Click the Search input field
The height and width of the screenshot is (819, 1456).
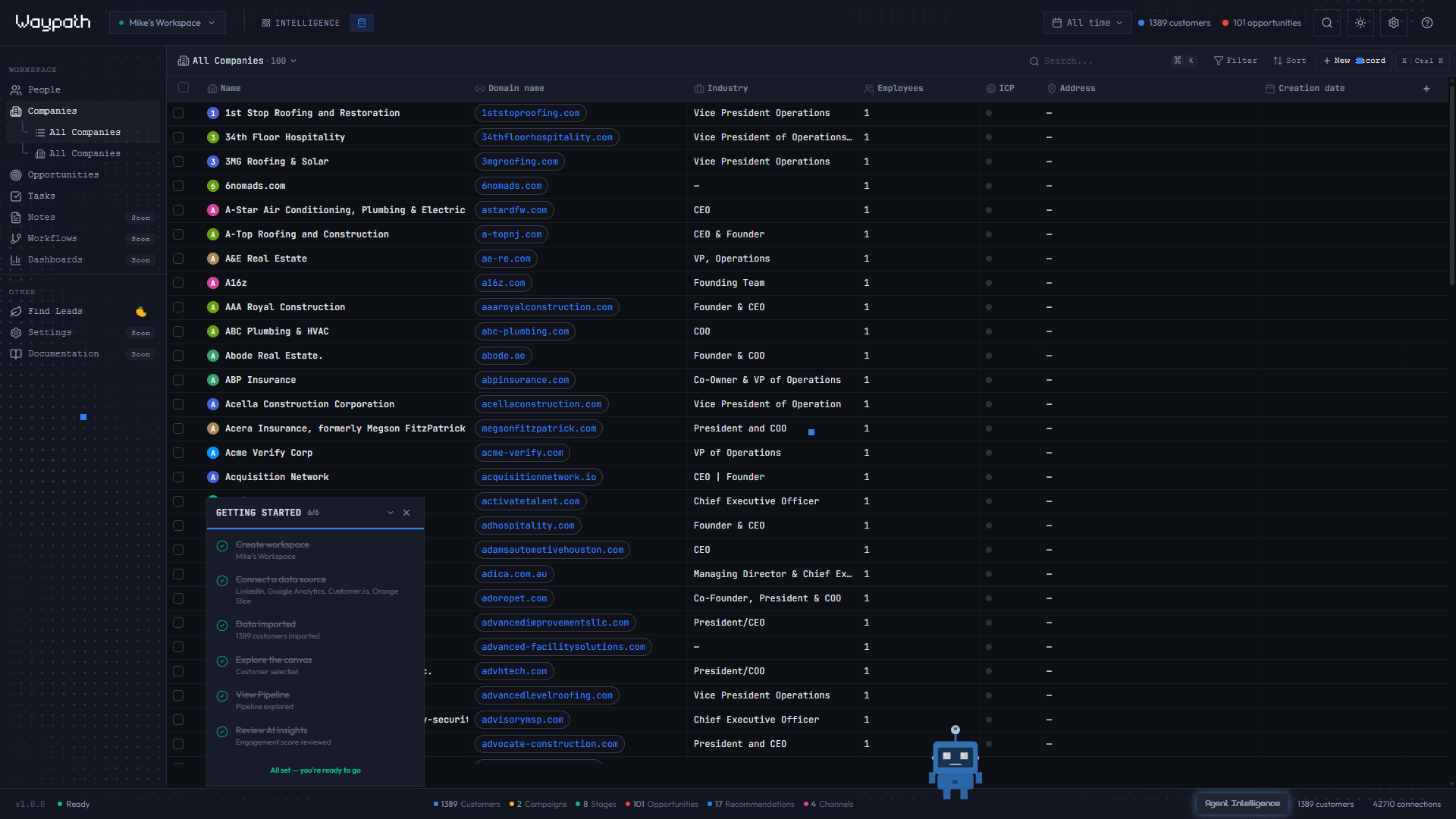click(x=1092, y=61)
